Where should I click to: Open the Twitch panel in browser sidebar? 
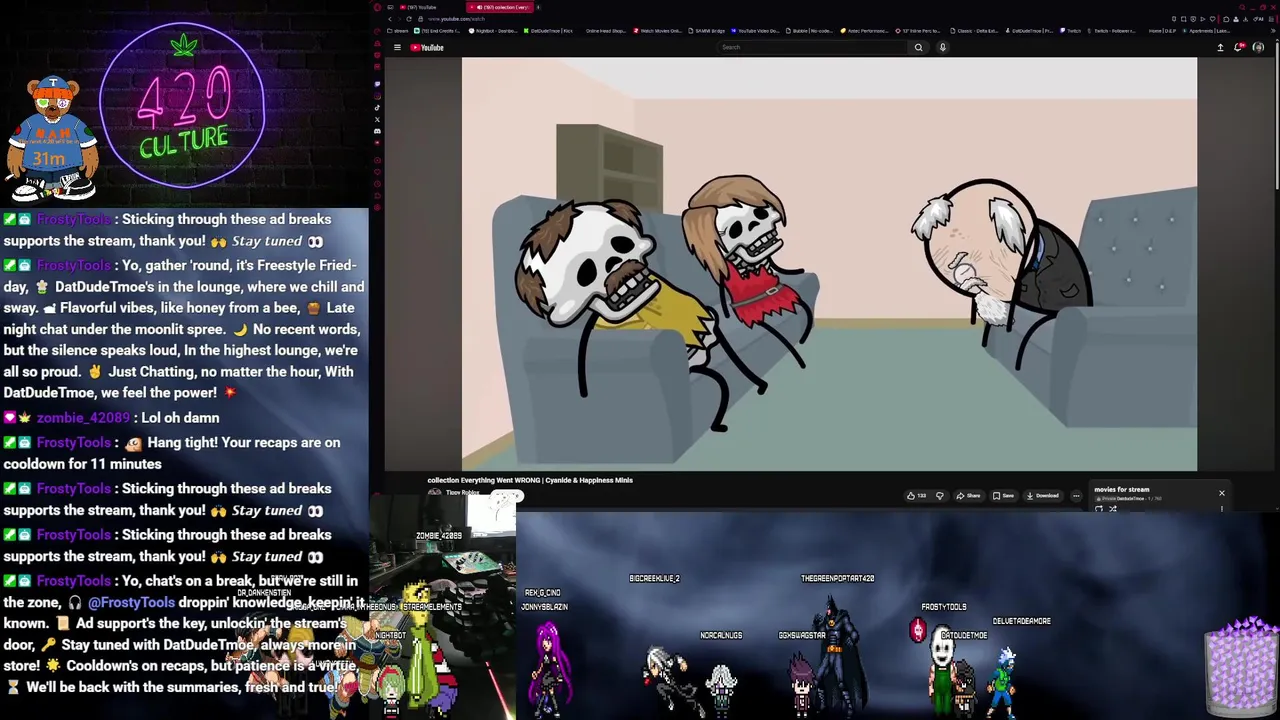[x=377, y=84]
